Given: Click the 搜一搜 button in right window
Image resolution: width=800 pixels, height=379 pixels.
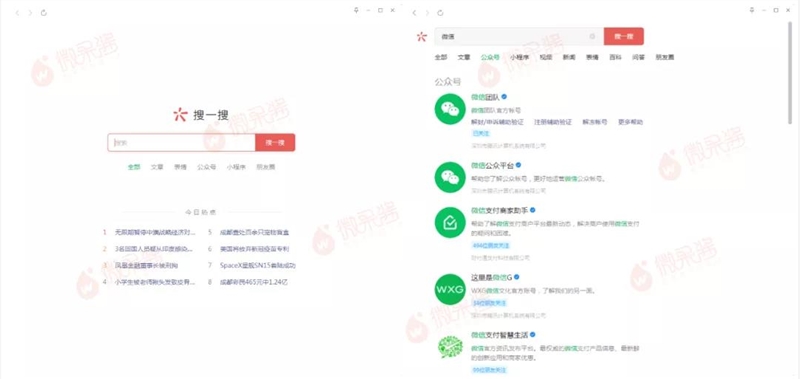Looking at the screenshot, I should pos(623,36).
